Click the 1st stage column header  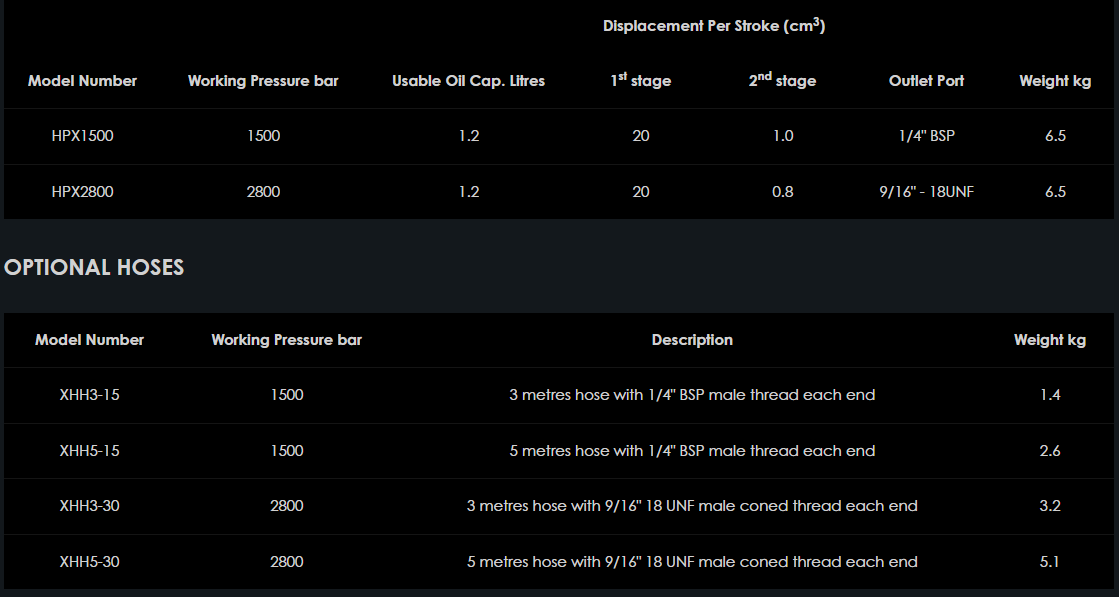click(641, 80)
